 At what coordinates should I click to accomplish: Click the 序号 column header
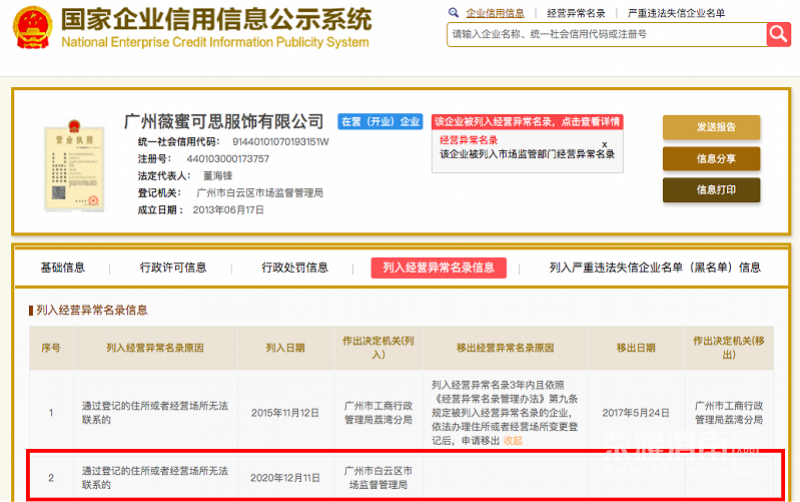click(51, 348)
